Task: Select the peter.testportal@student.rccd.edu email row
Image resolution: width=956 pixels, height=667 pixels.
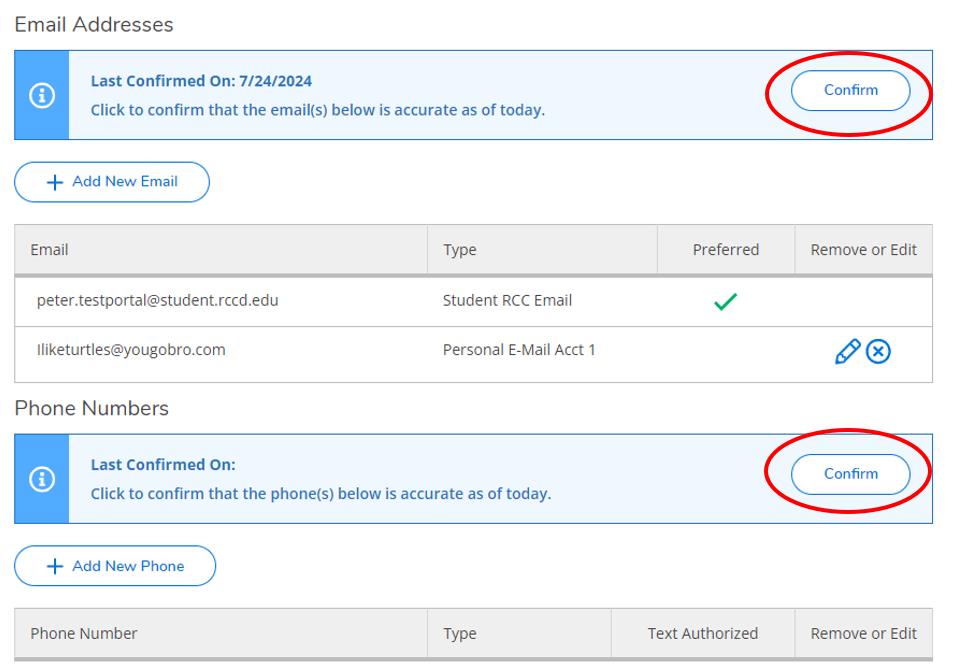Action: tap(473, 301)
